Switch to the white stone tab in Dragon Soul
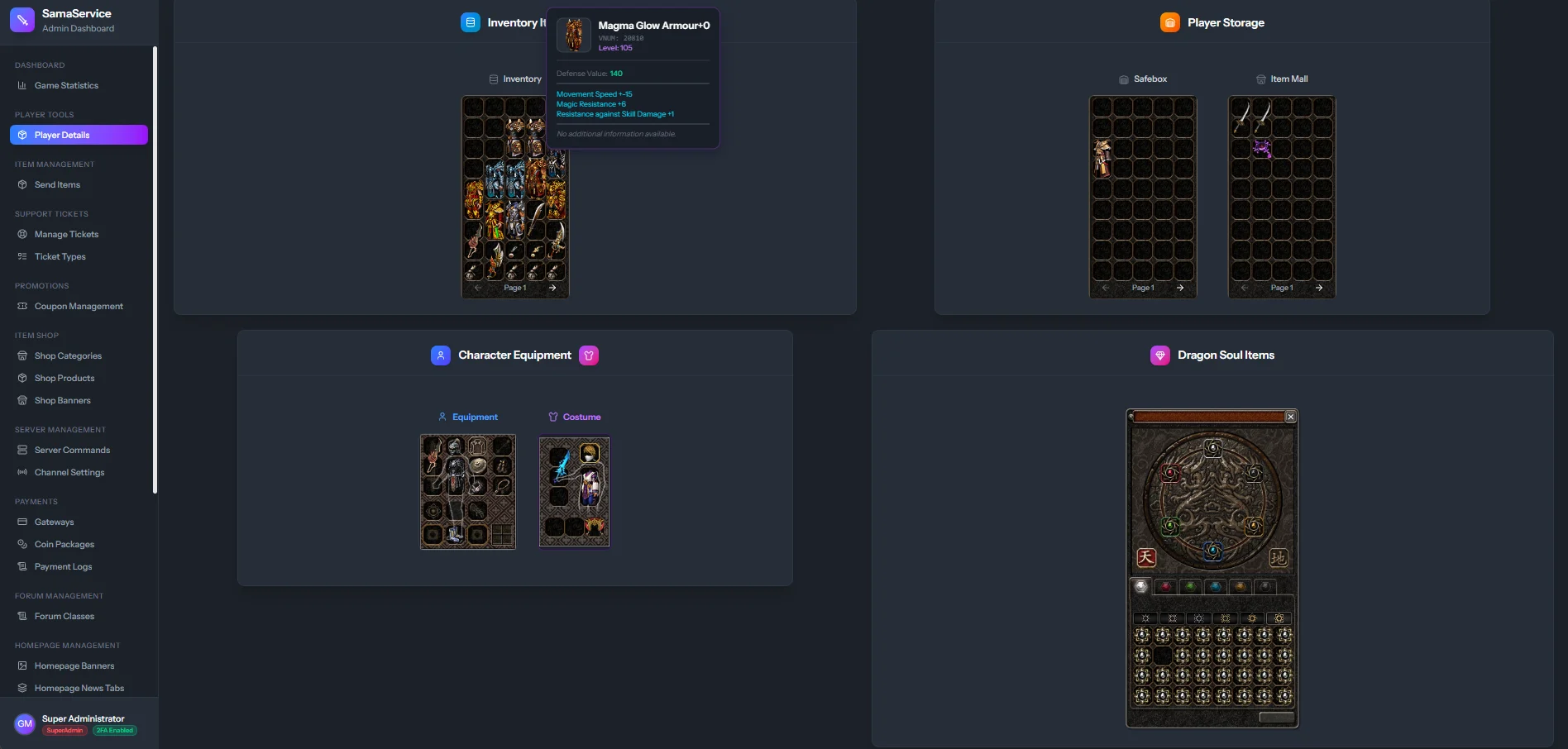 pos(1141,587)
